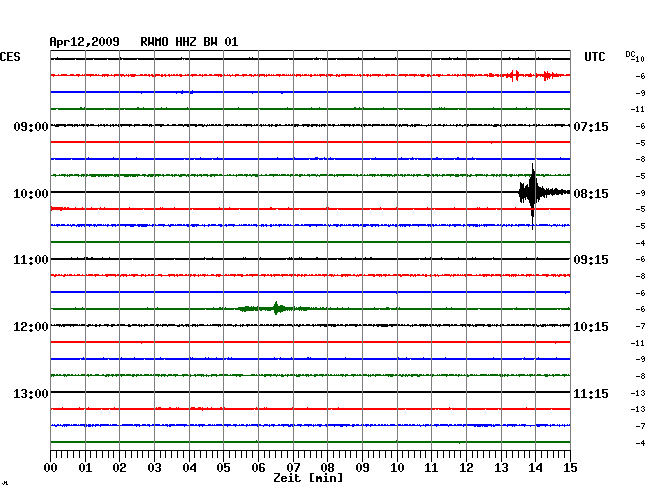This screenshot has height=494, width=650.
Task: Click the 11:00 local time label
Action: [31, 260]
